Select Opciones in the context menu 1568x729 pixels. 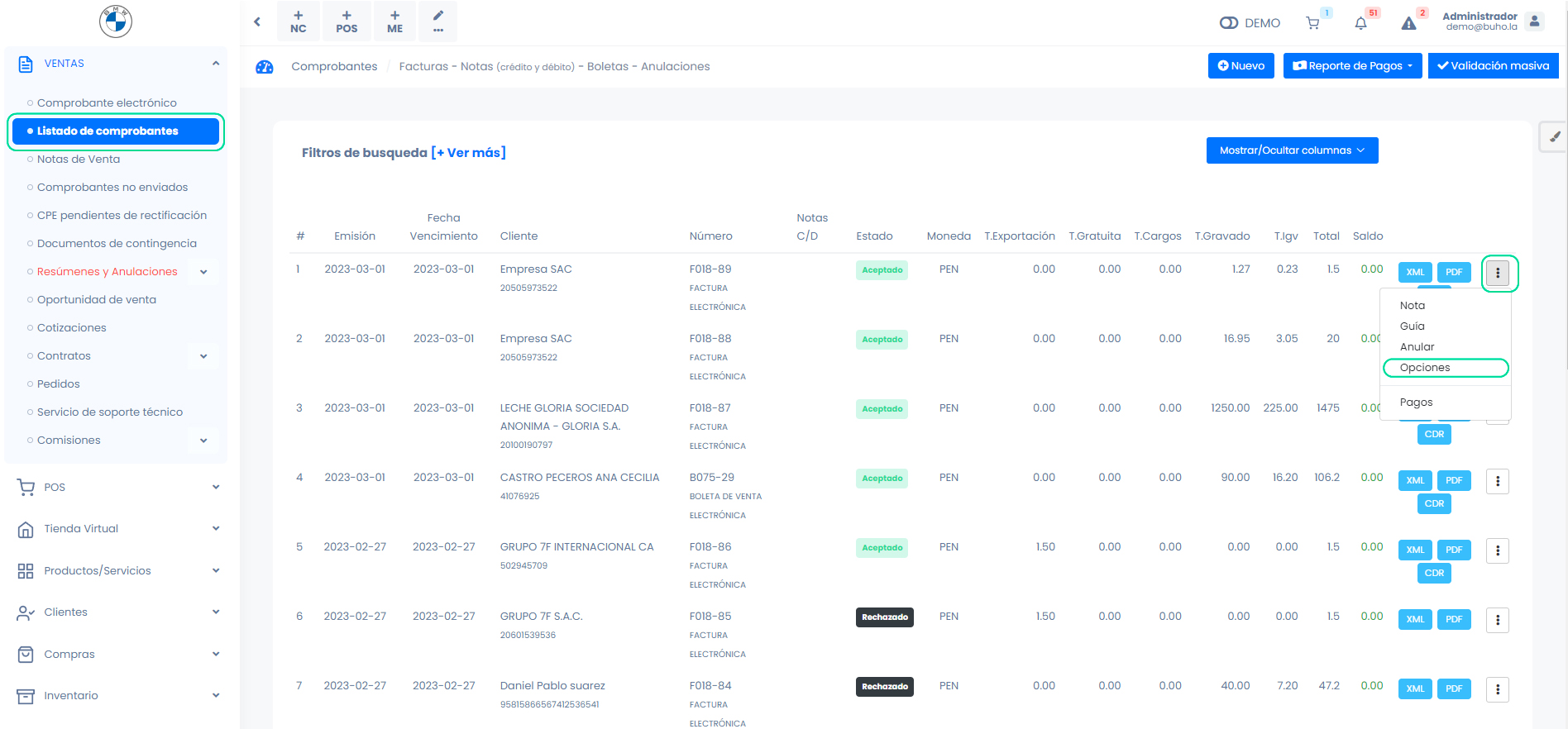[x=1425, y=368]
